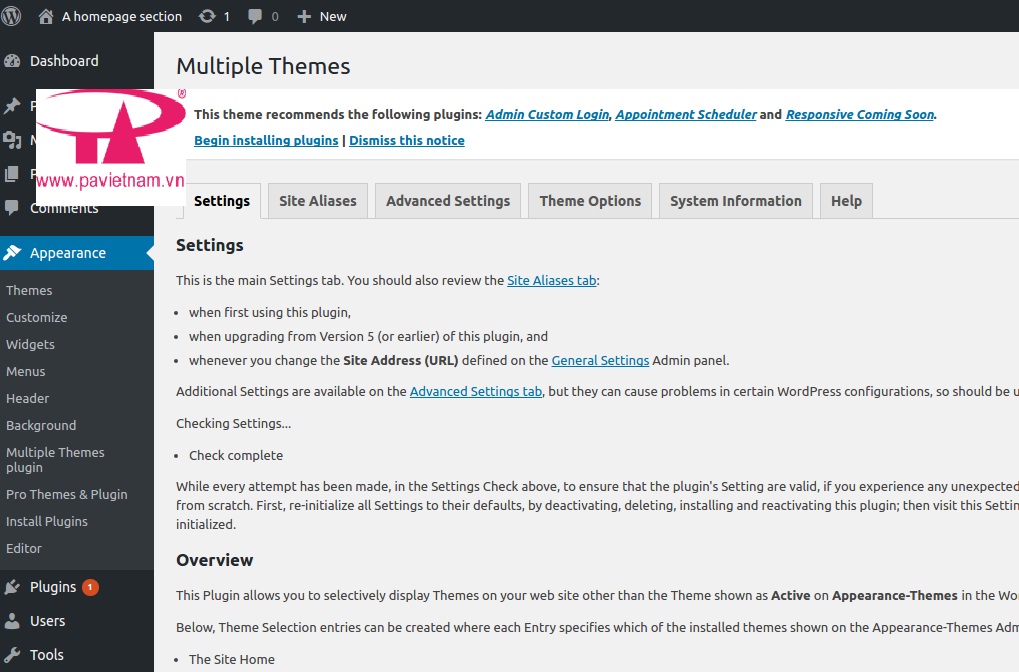Click Dismiss this notice link
Image resolution: width=1019 pixels, height=672 pixels.
[407, 140]
